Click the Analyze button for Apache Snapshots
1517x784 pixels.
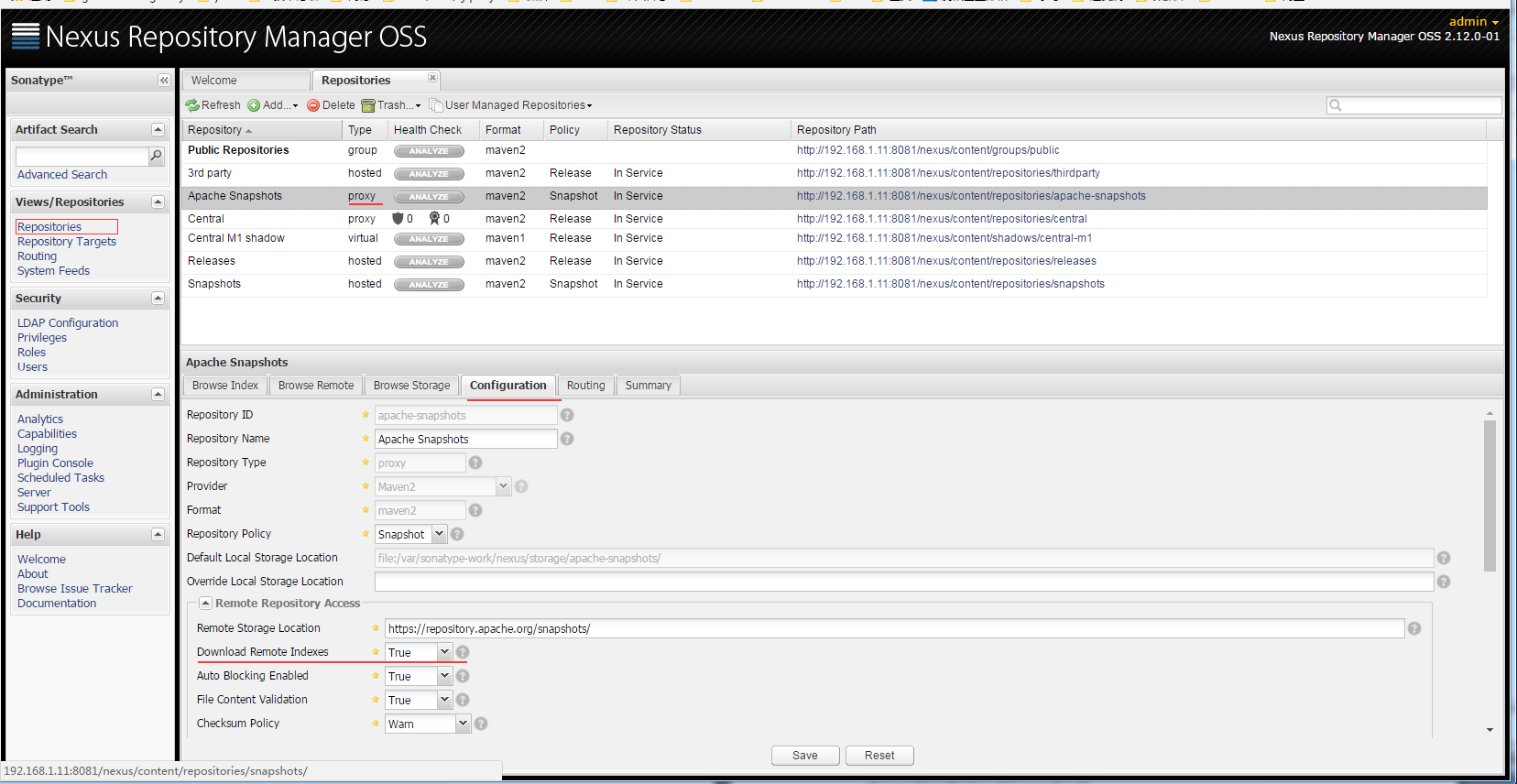point(429,197)
